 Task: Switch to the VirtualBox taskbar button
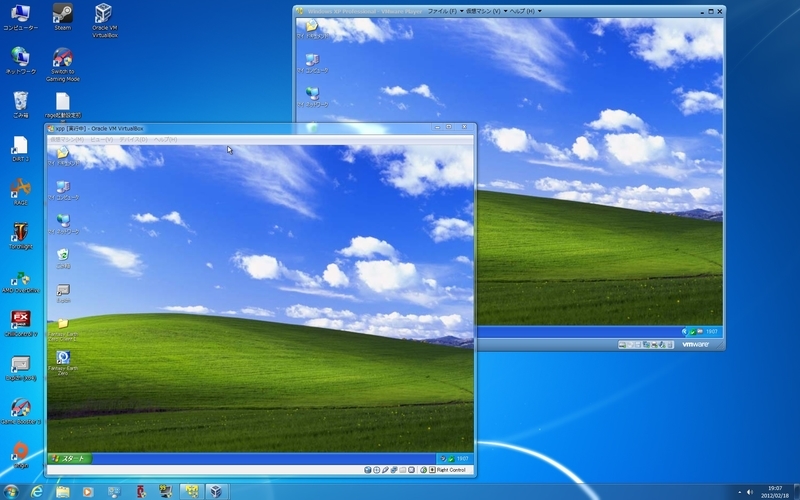[x=216, y=491]
